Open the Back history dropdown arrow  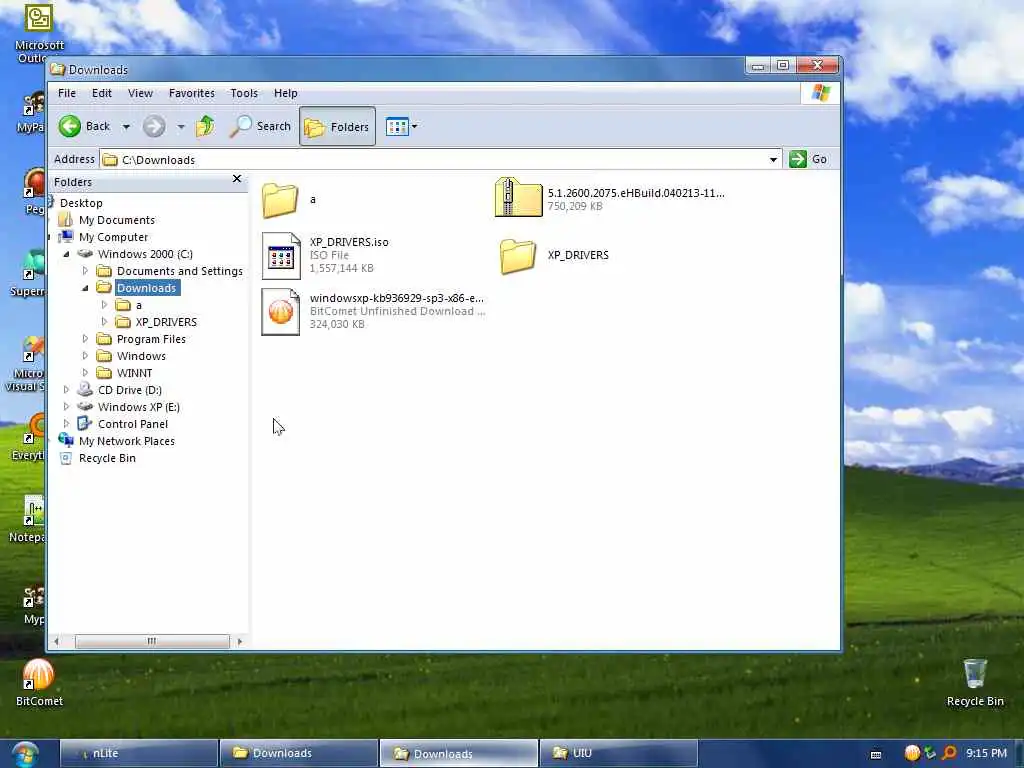(x=126, y=127)
